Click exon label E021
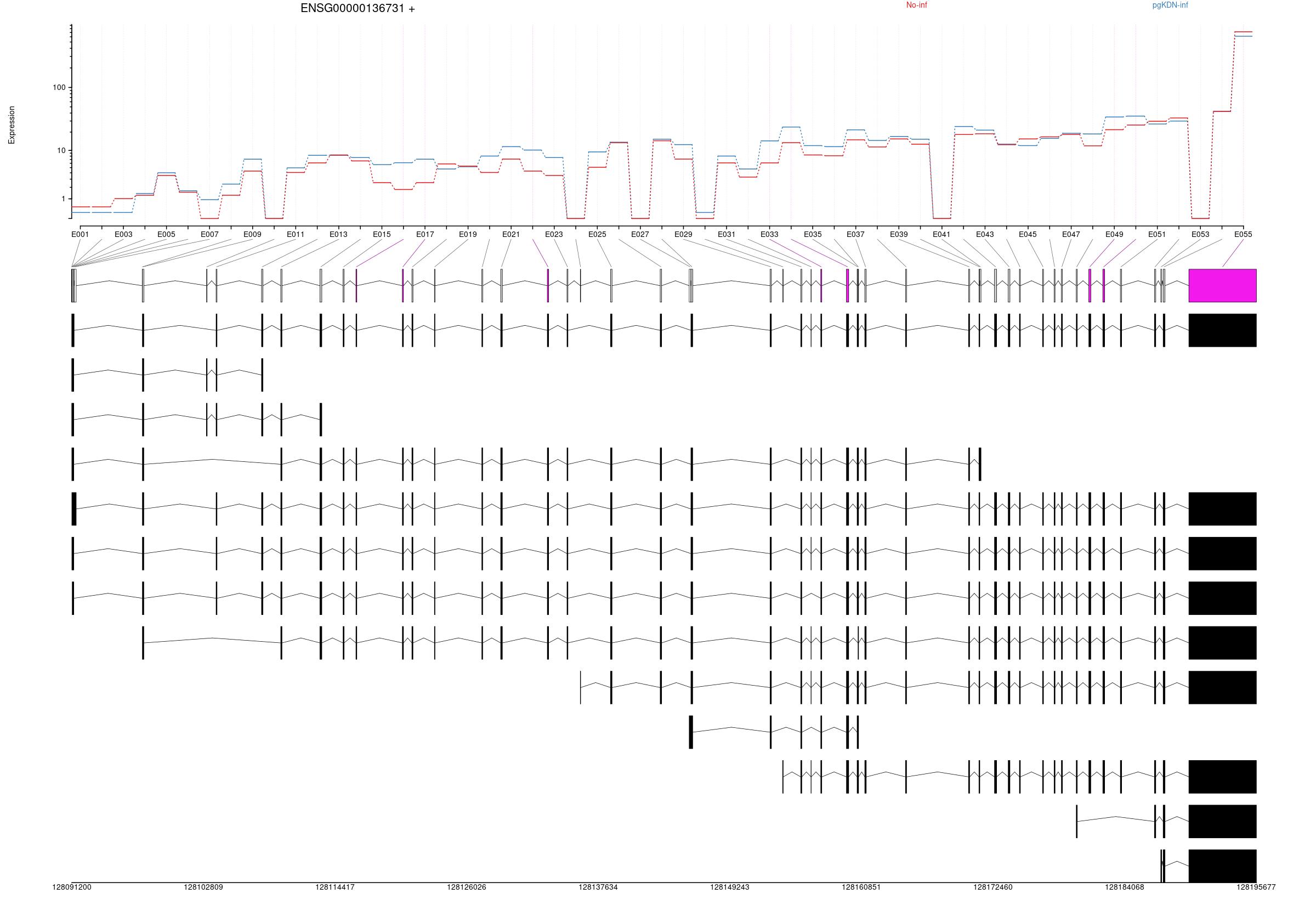 tap(510, 234)
